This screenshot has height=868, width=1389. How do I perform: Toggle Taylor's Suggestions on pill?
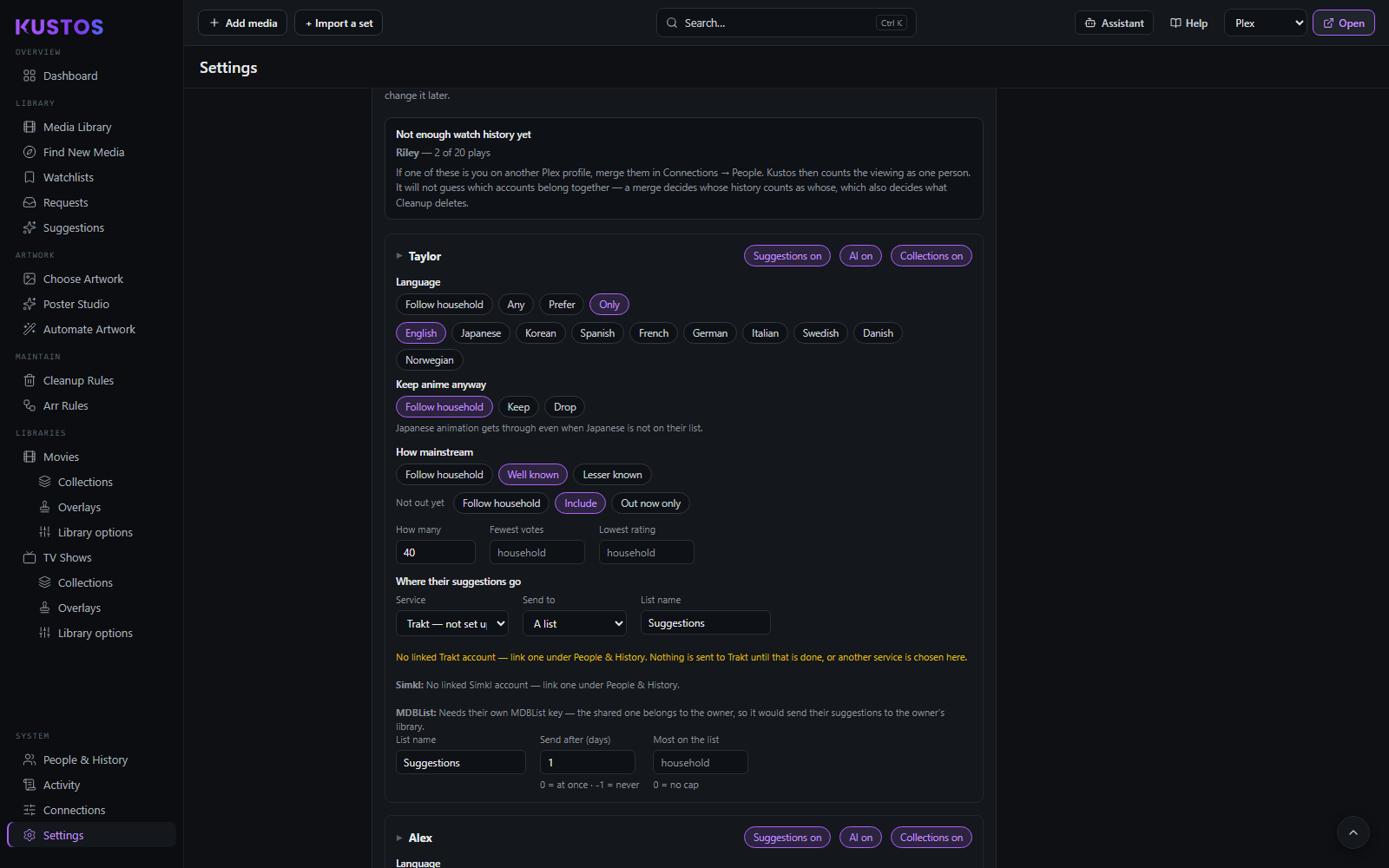pos(787,256)
